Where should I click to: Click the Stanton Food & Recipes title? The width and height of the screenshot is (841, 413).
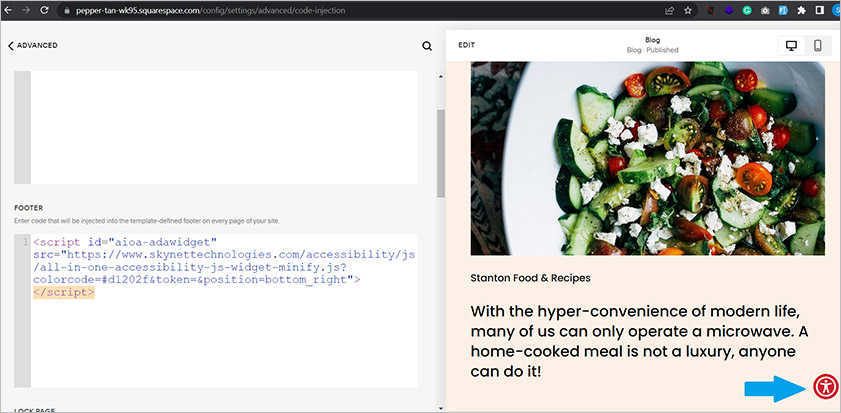530,277
